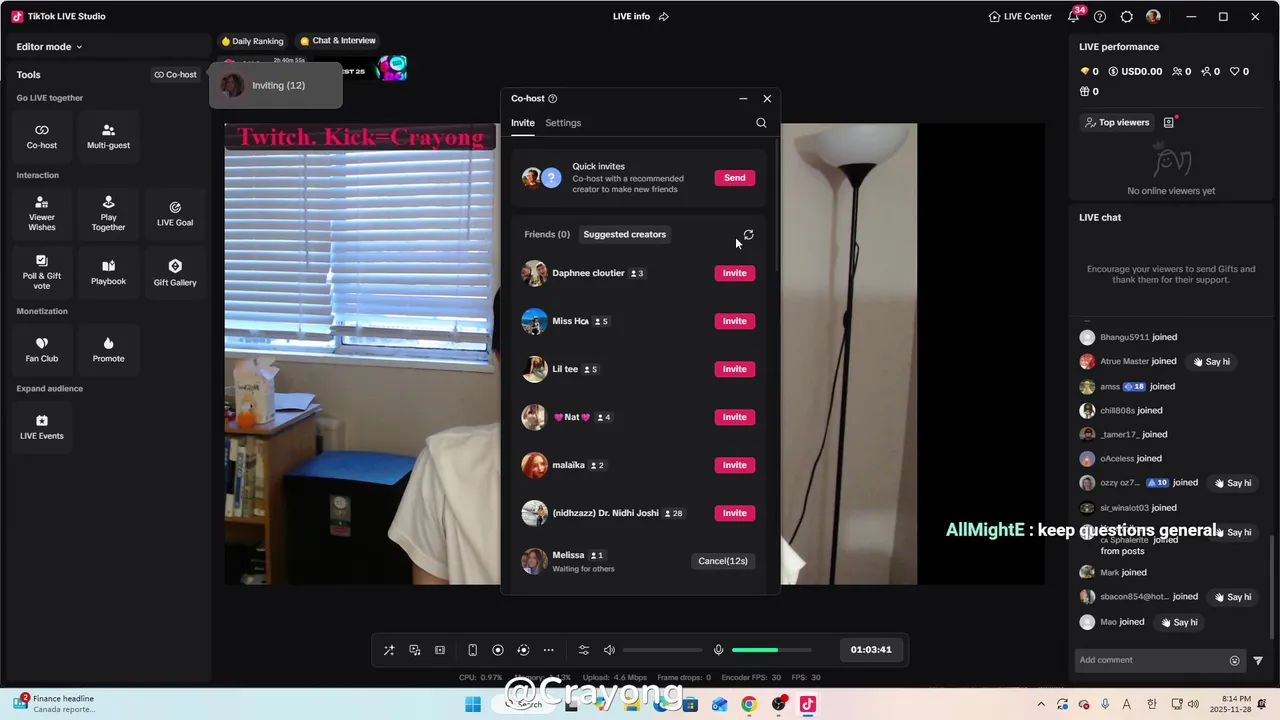
Task: Open the Multi-guest tool
Action: 108,135
